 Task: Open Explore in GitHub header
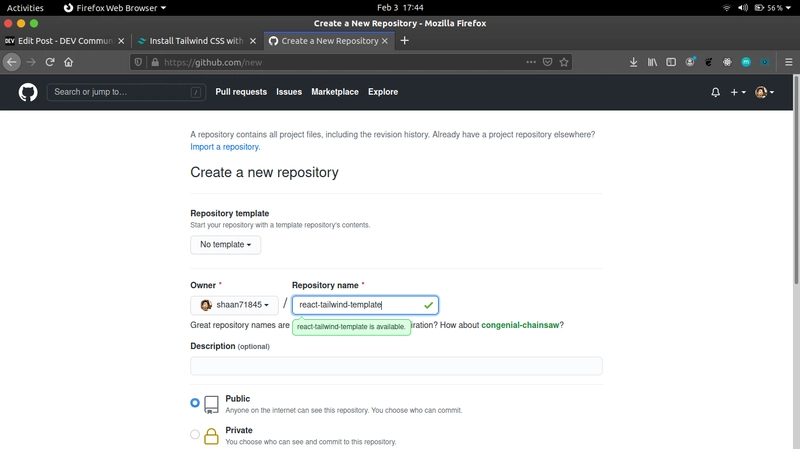pyautogui.click(x=383, y=92)
